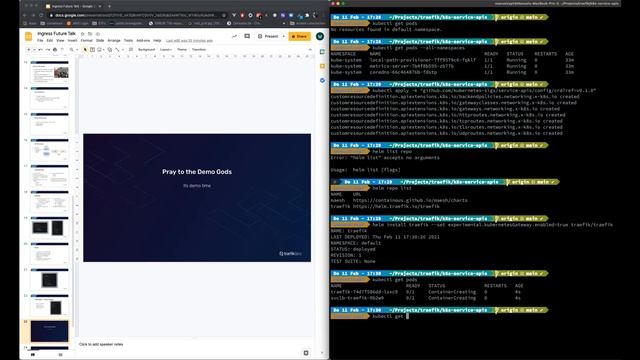This screenshot has height=360, width=640.
Task: Collapse the menus with toolbar caret
Action: (310, 49)
